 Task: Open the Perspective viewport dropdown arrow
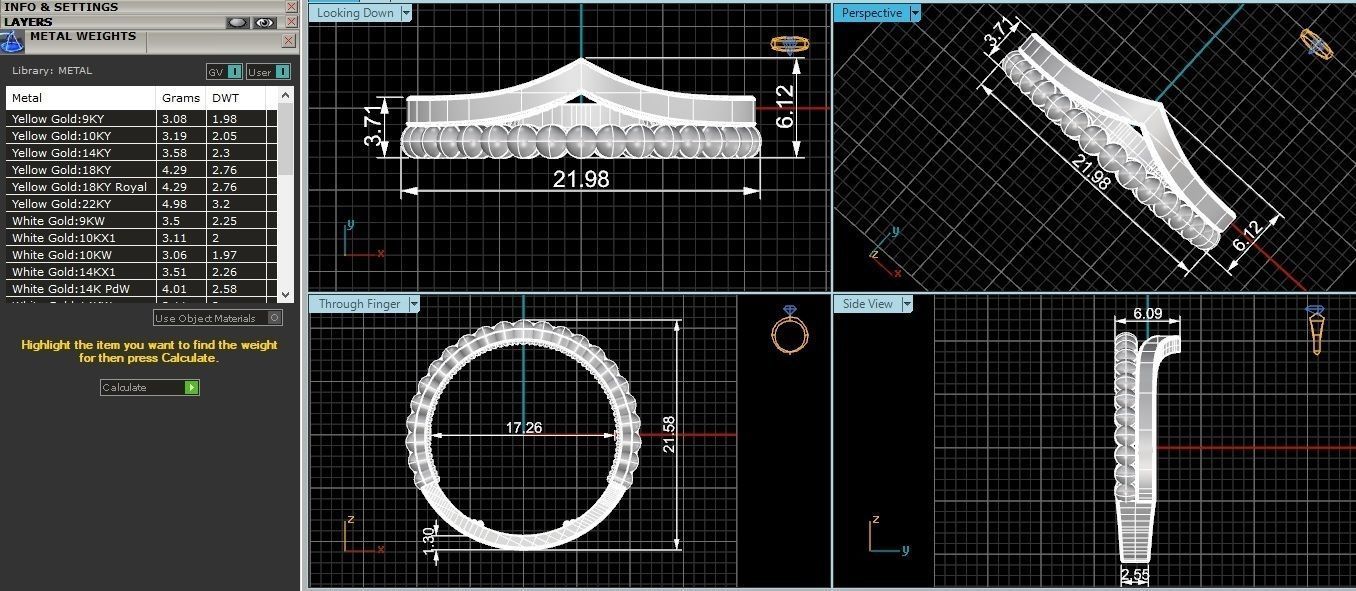[914, 13]
